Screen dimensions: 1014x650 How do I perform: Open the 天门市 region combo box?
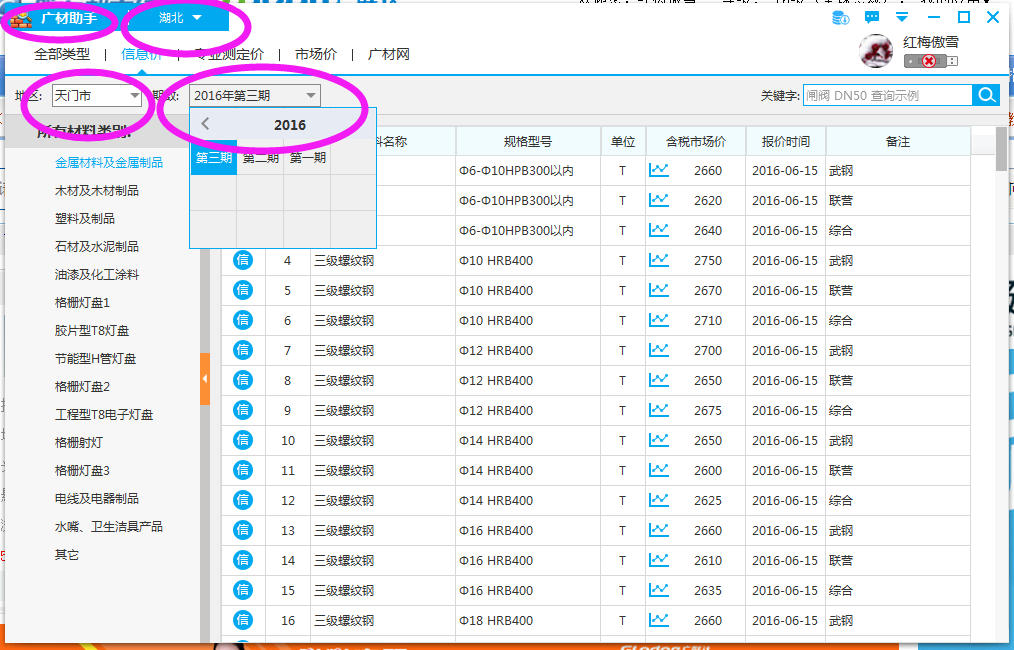click(97, 96)
